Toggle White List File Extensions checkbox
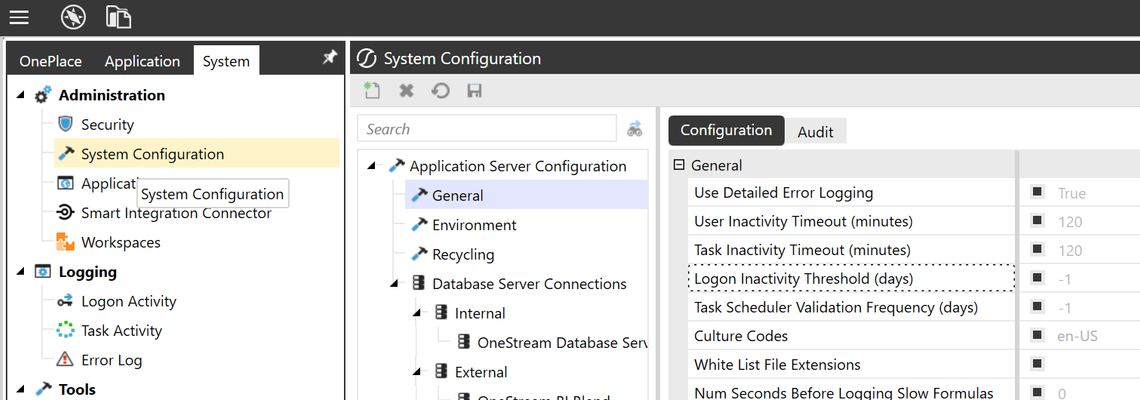The width and height of the screenshot is (1140, 400). pos(1037,364)
